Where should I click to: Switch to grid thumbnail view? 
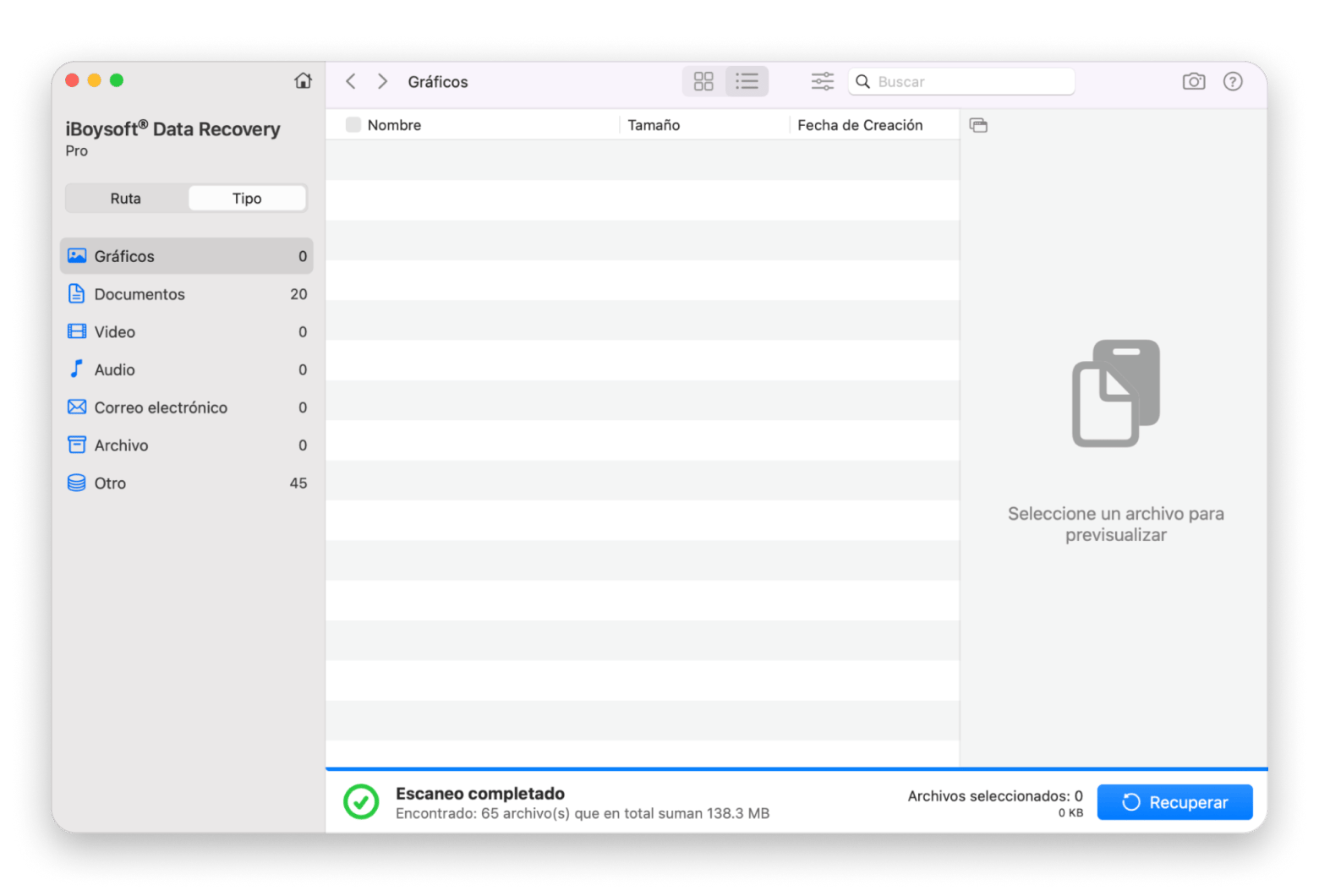[703, 81]
